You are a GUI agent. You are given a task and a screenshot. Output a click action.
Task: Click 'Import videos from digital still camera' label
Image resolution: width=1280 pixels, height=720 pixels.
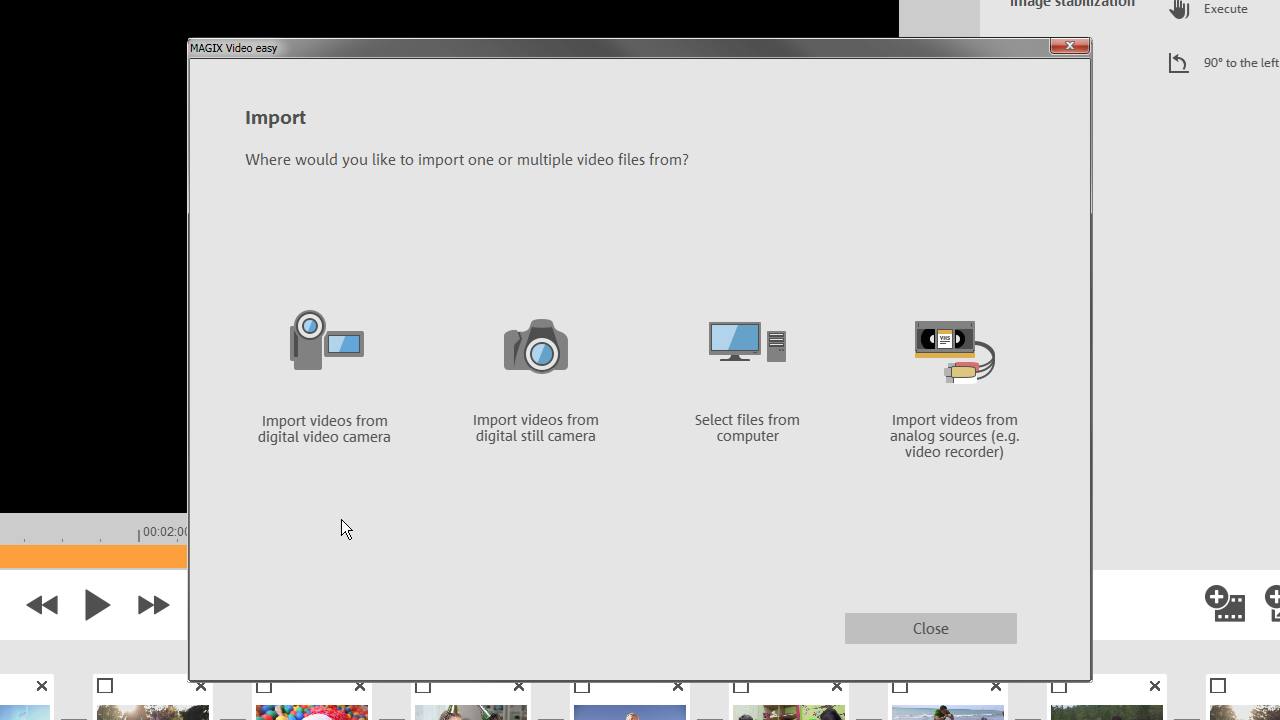pos(536,428)
